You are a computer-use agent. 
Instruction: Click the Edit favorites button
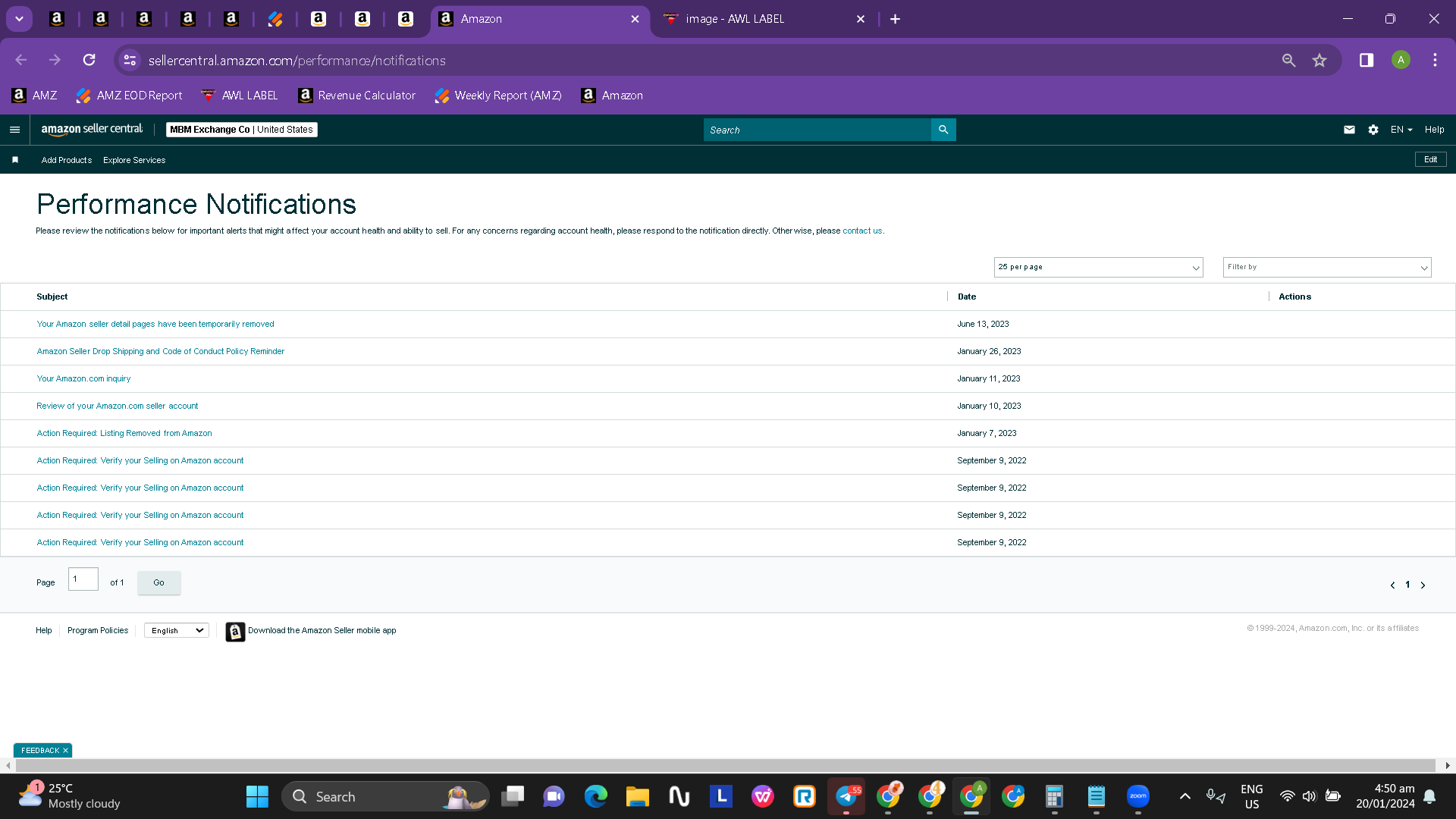[1431, 159]
